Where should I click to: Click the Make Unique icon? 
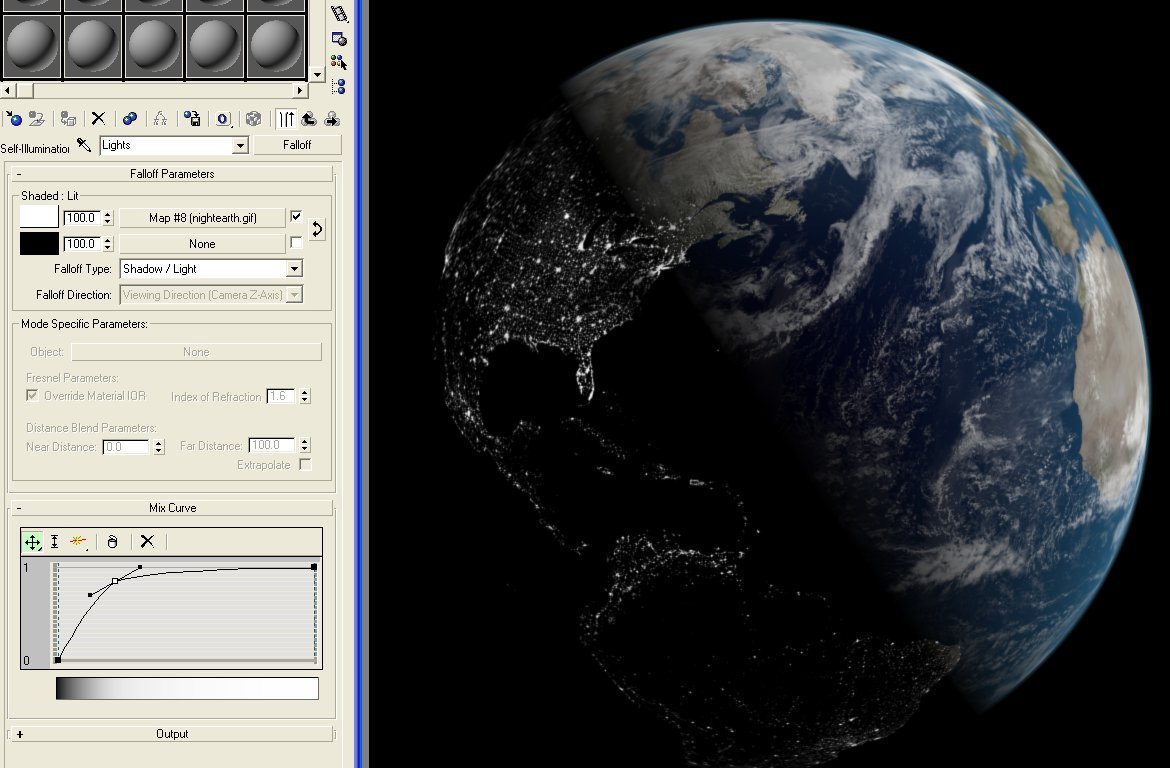click(160, 119)
